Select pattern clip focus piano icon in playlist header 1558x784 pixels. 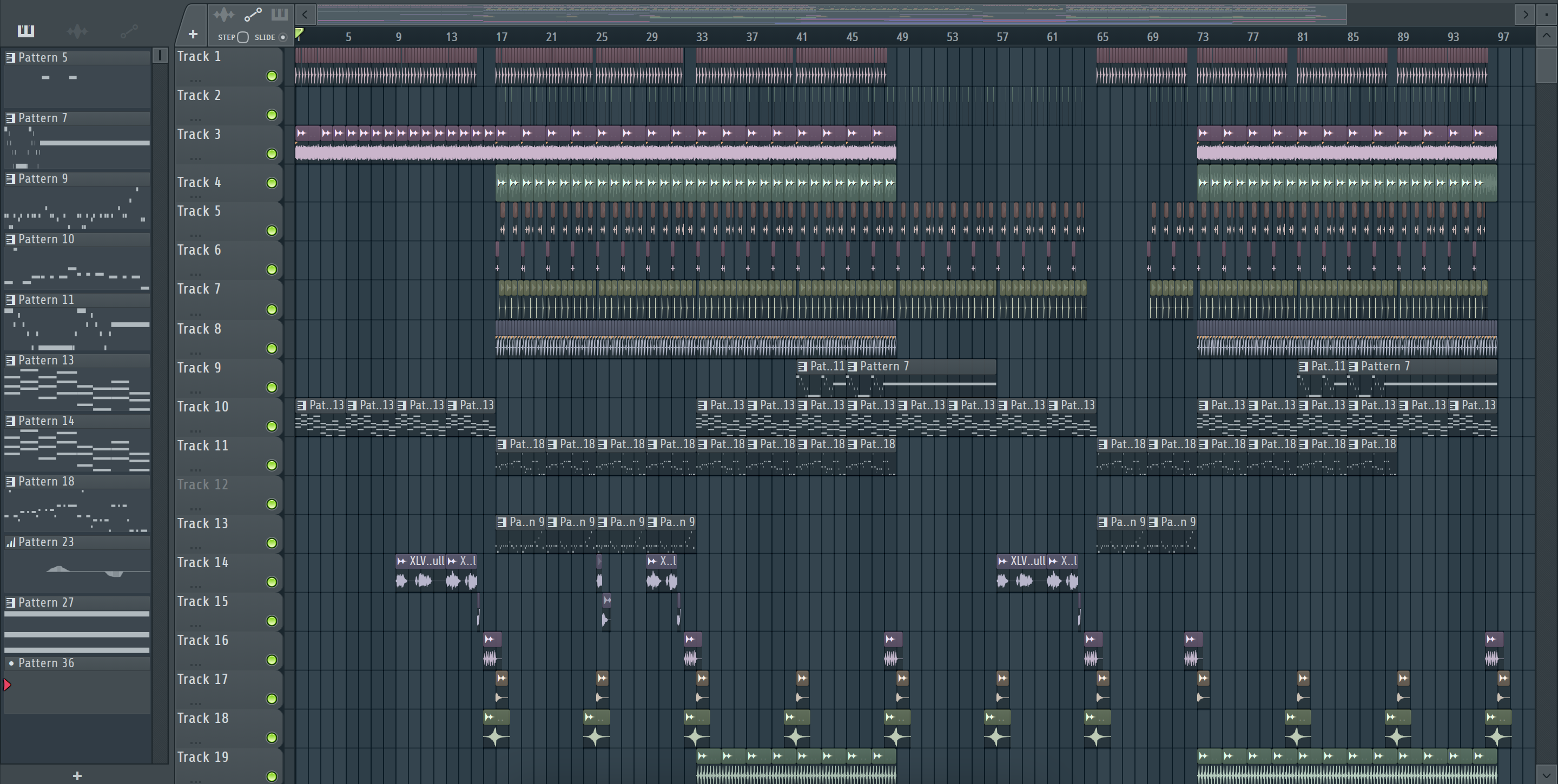[279, 14]
